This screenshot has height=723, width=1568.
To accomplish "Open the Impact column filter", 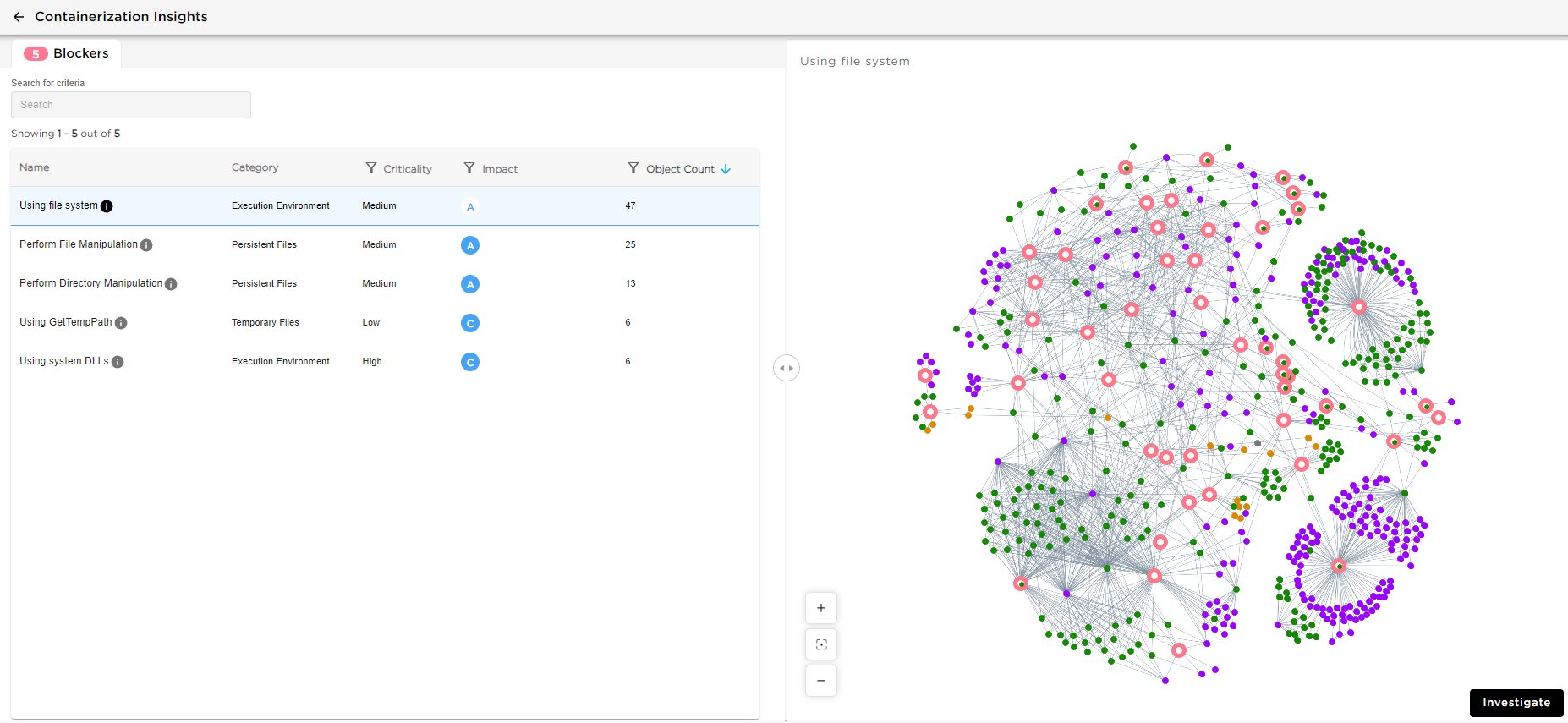I will [x=469, y=168].
